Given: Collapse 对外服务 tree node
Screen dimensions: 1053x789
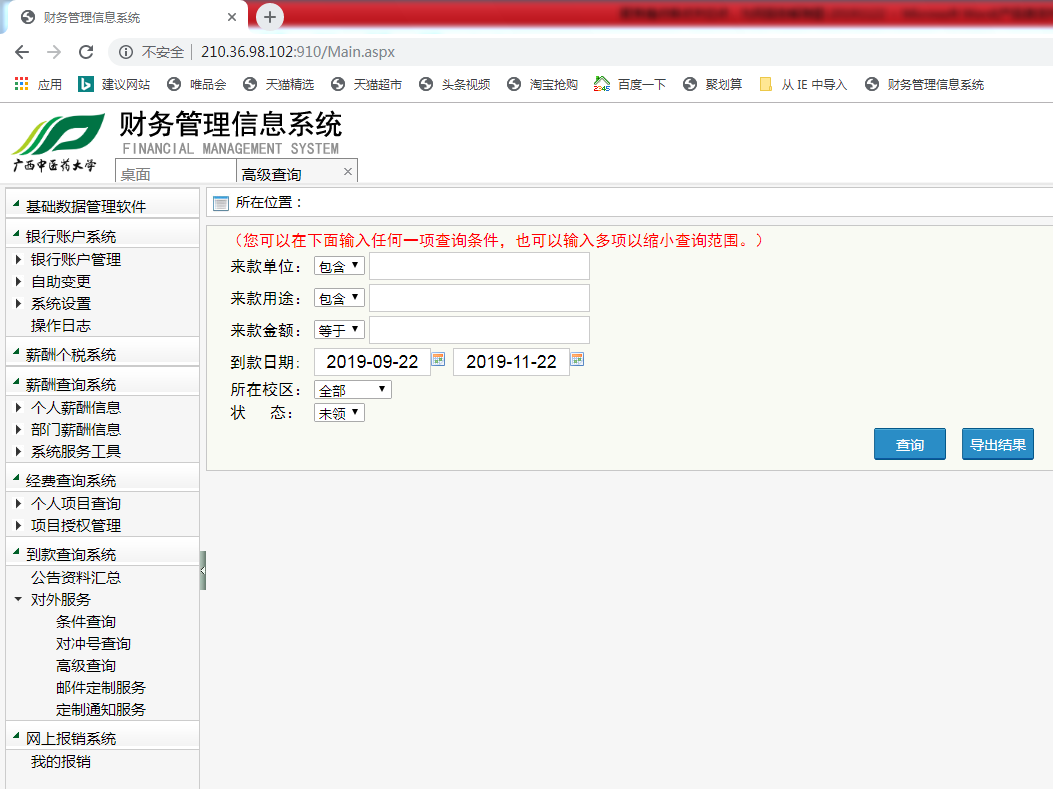Looking at the screenshot, I should click(19, 600).
